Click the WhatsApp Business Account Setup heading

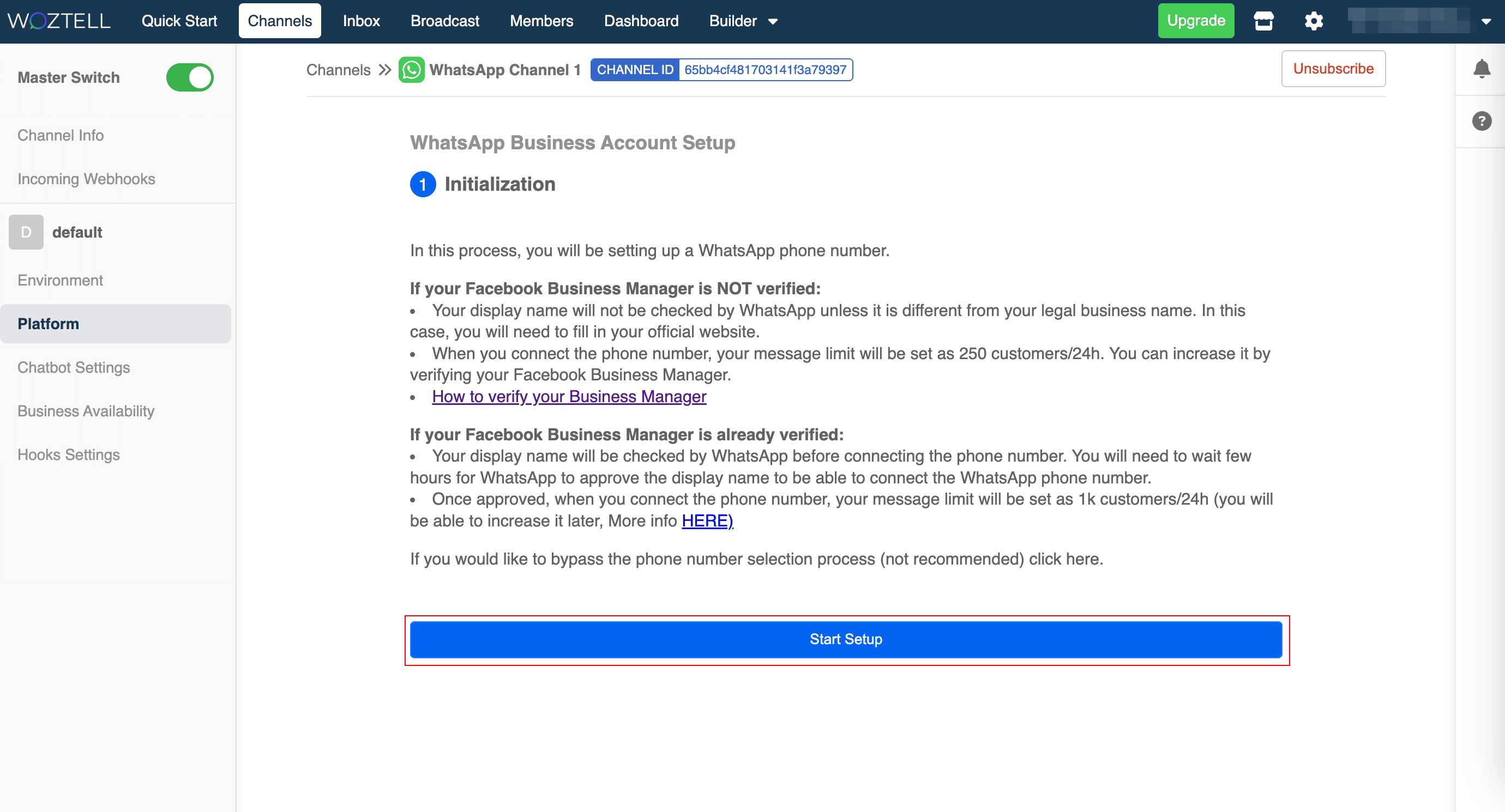(573, 142)
